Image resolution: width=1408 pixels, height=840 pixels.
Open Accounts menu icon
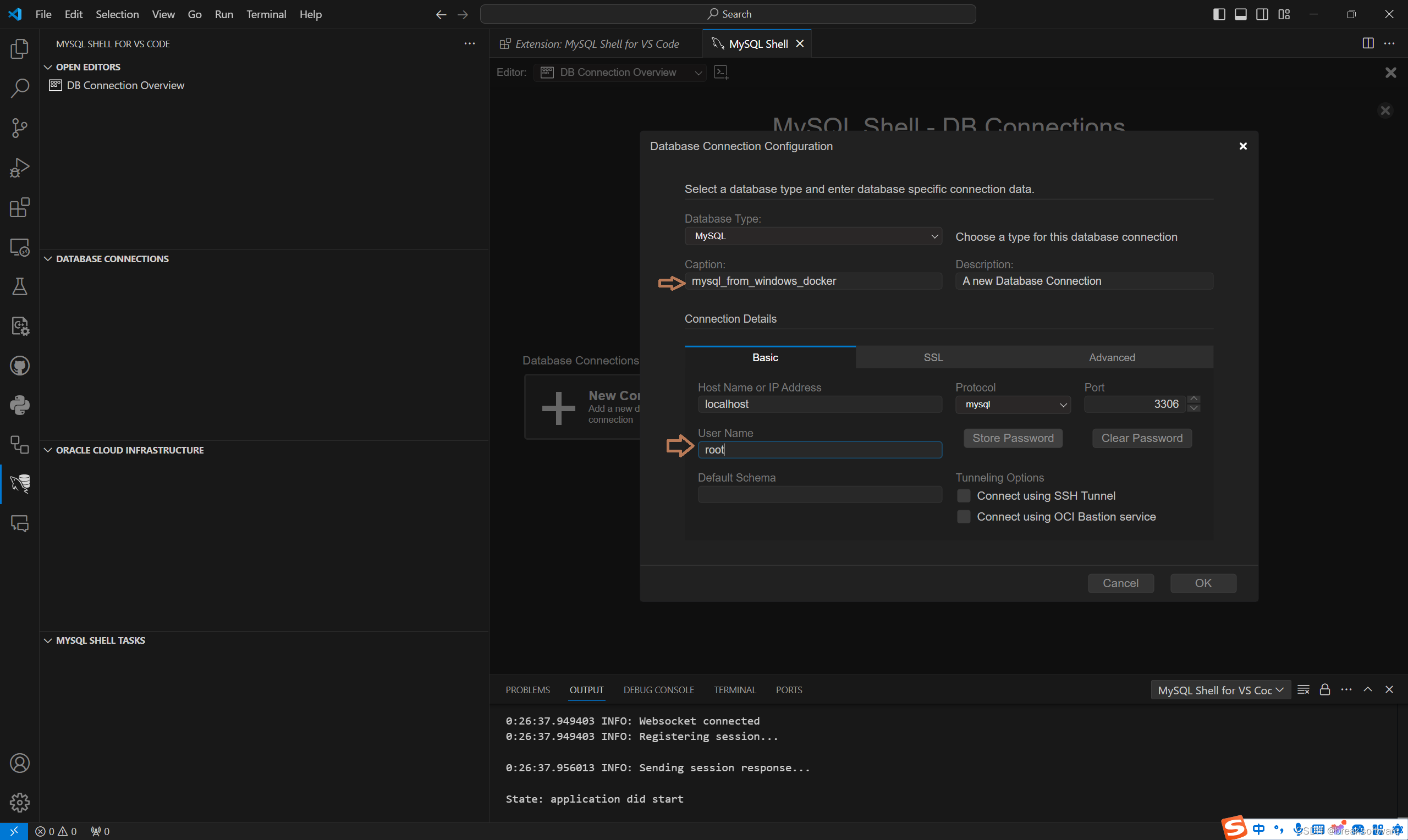pyautogui.click(x=19, y=763)
